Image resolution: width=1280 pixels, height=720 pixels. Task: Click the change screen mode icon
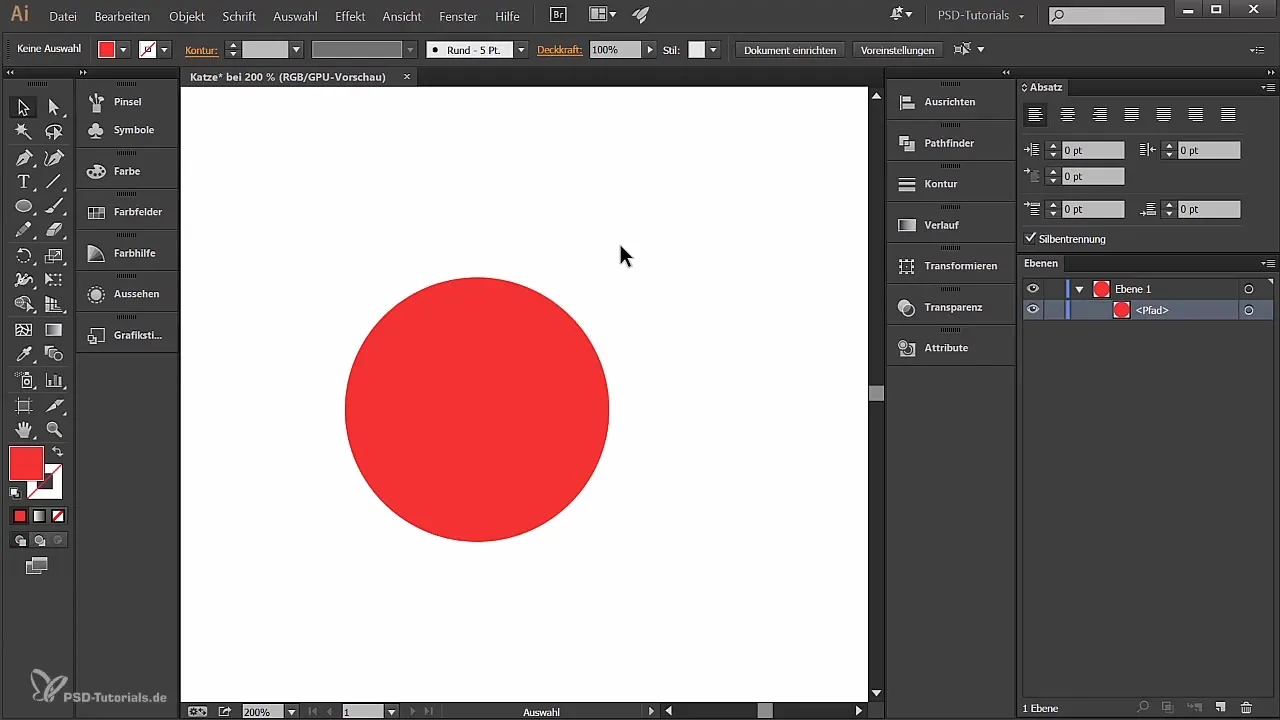pyautogui.click(x=37, y=566)
